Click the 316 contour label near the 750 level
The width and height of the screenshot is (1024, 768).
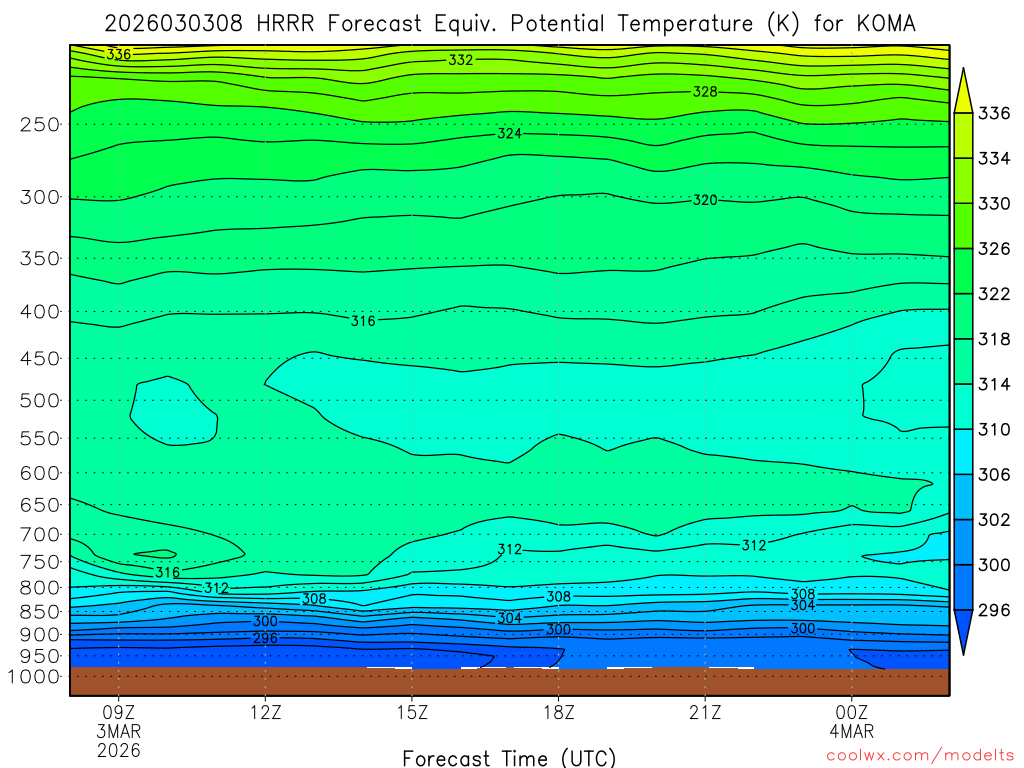click(x=167, y=573)
